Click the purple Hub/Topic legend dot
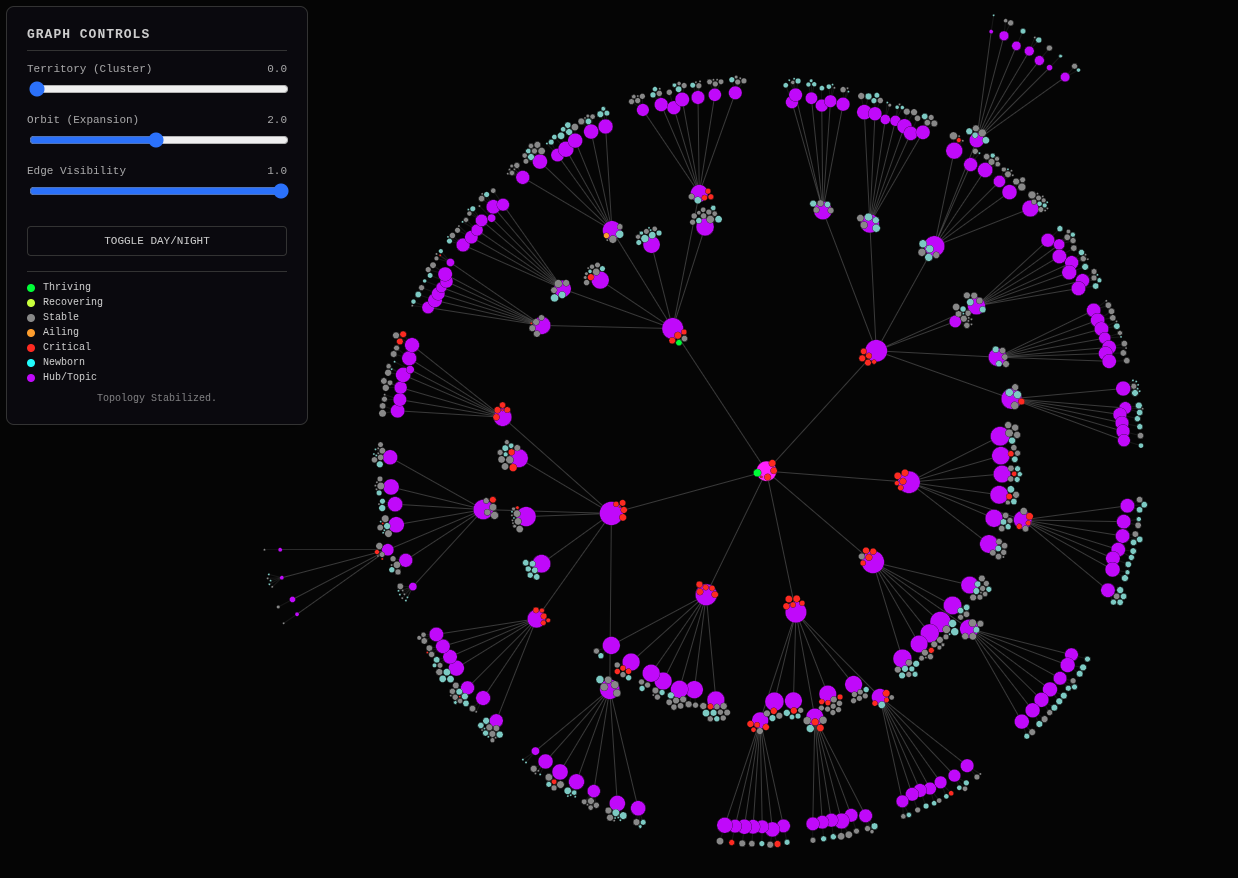Image resolution: width=1238 pixels, height=878 pixels. [31, 378]
